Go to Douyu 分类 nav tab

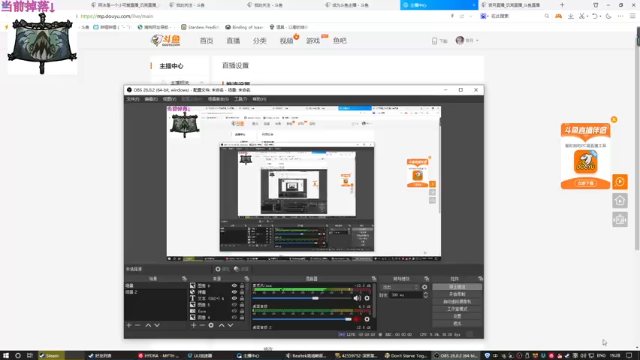(x=260, y=41)
